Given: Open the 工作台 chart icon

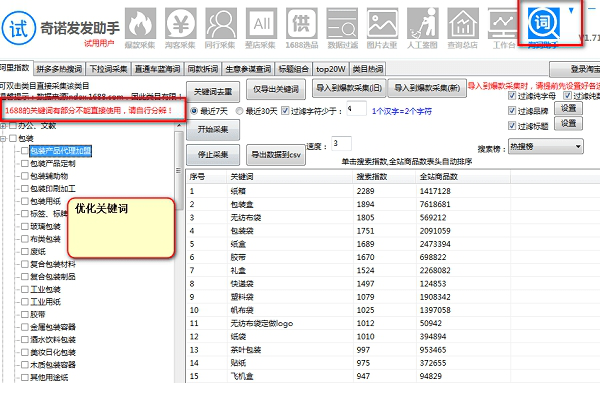Looking at the screenshot, I should click(503, 24).
